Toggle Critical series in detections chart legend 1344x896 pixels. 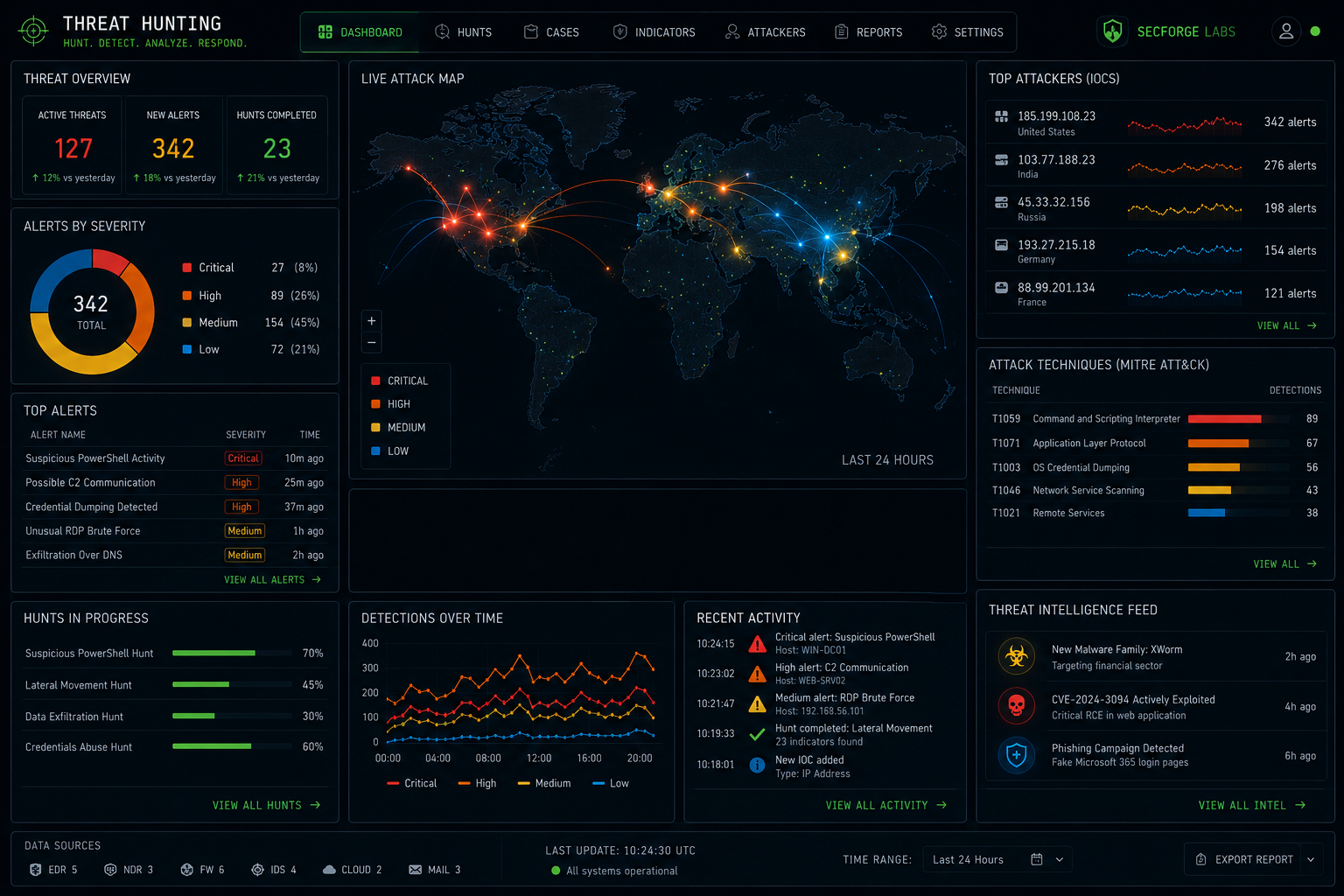pyautogui.click(x=411, y=783)
